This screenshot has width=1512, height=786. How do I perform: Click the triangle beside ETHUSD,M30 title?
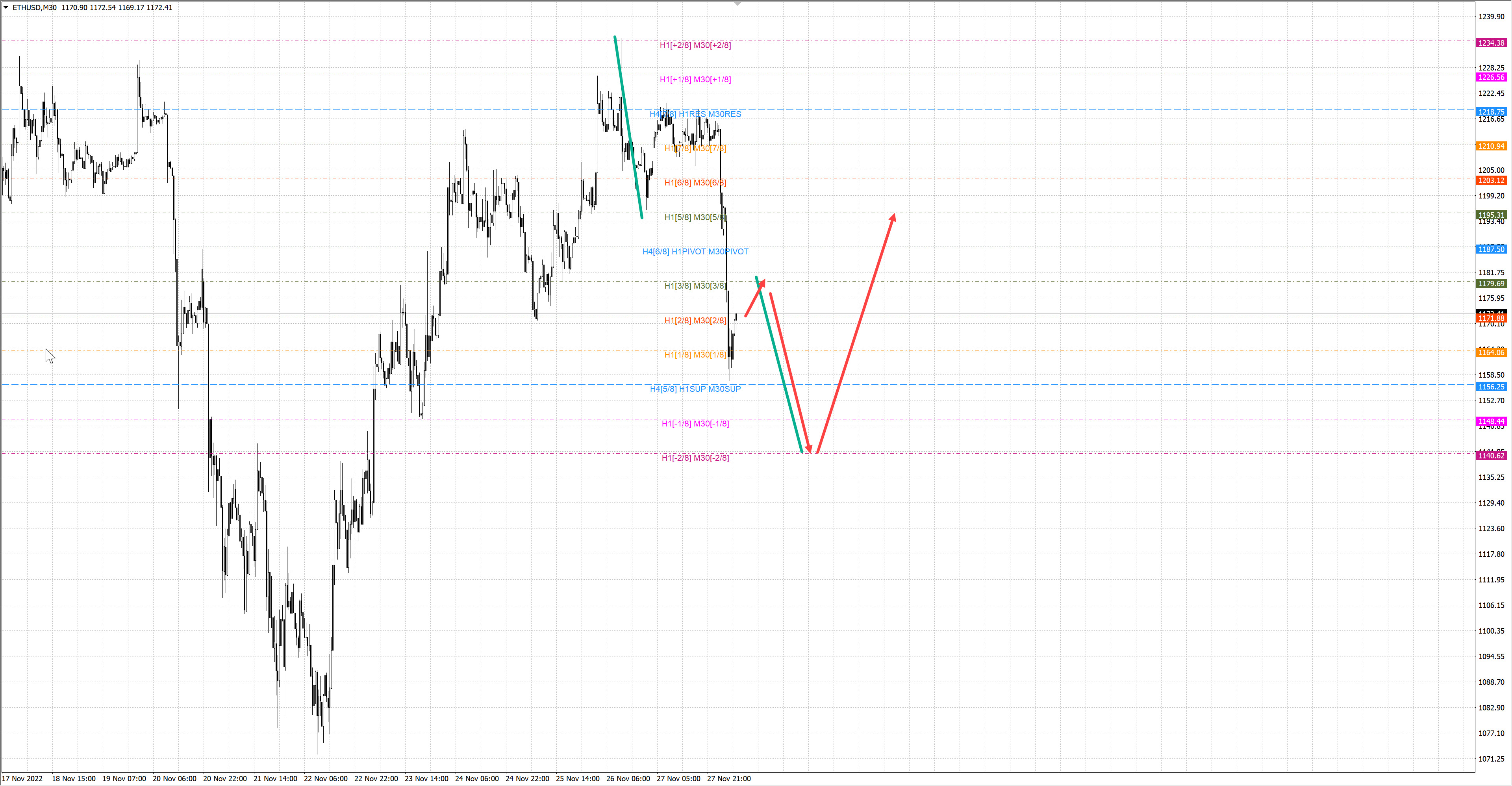point(6,7)
